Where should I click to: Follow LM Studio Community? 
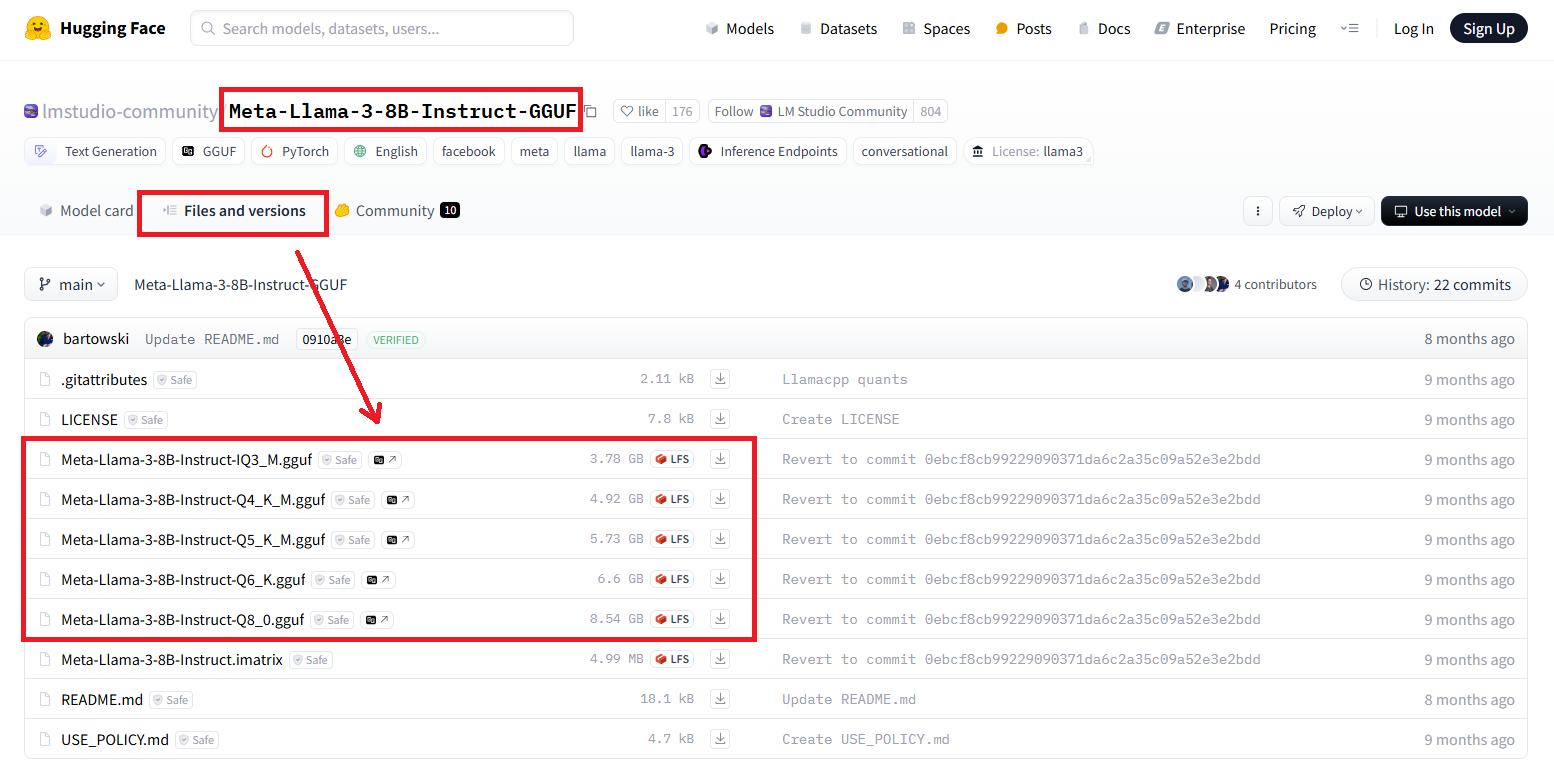point(809,112)
